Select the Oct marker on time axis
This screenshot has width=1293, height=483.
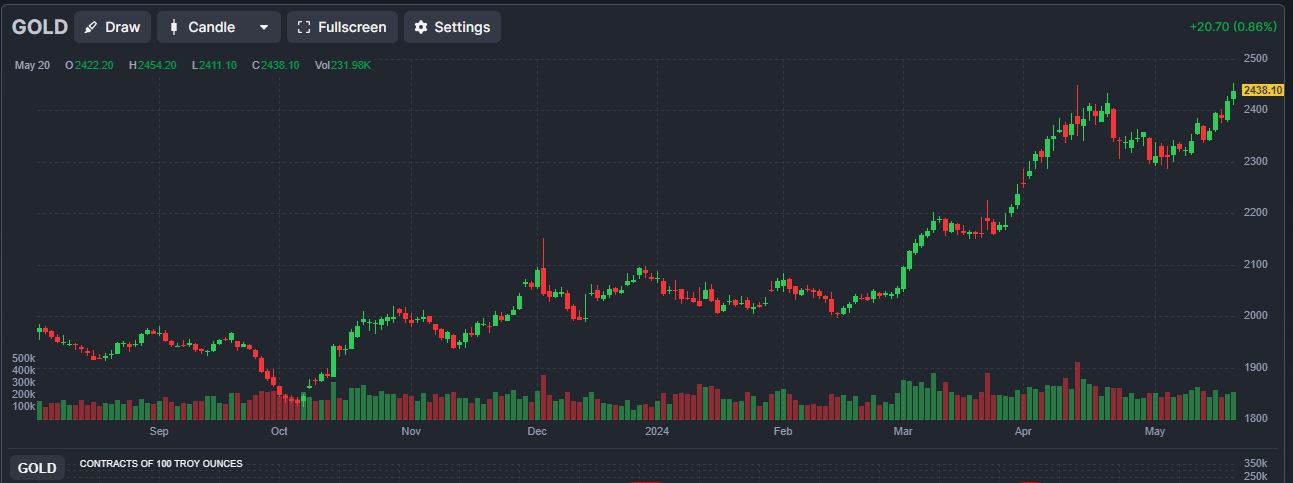[279, 432]
